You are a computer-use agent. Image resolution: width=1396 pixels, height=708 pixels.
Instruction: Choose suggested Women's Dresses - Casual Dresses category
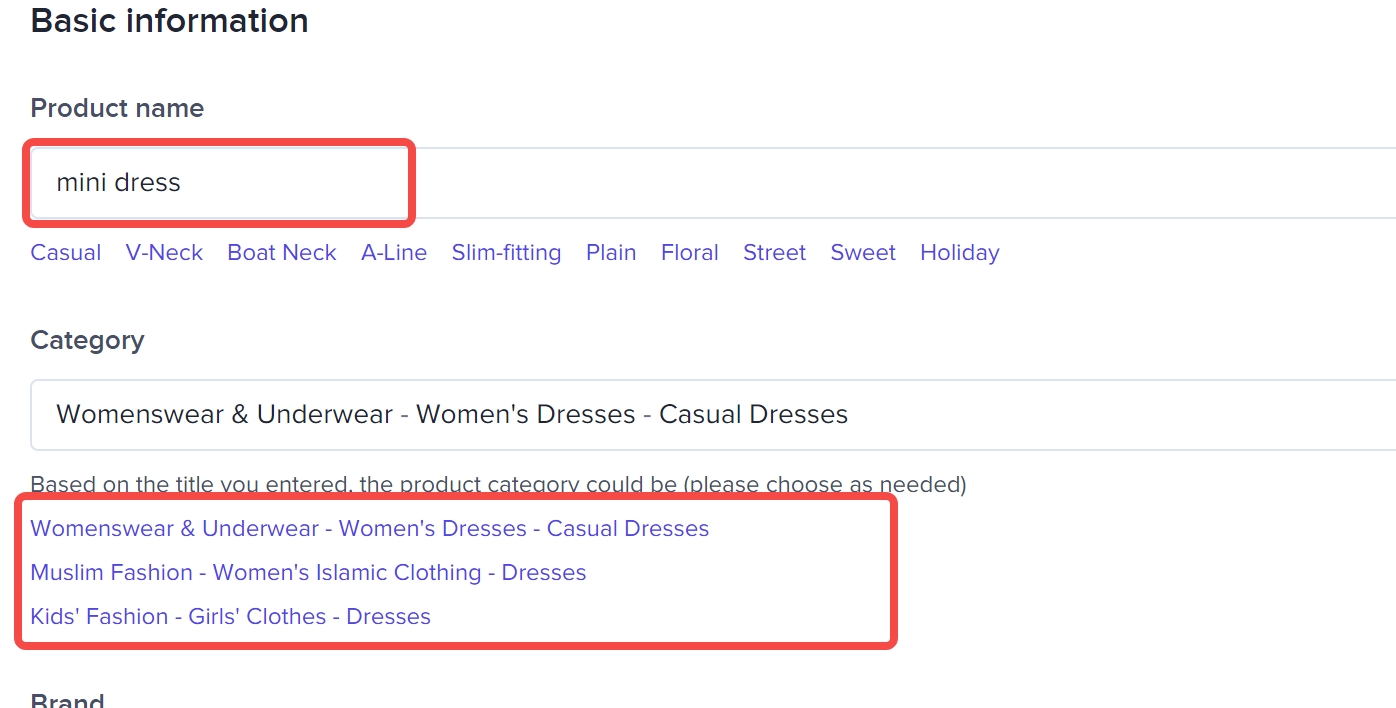(x=370, y=529)
